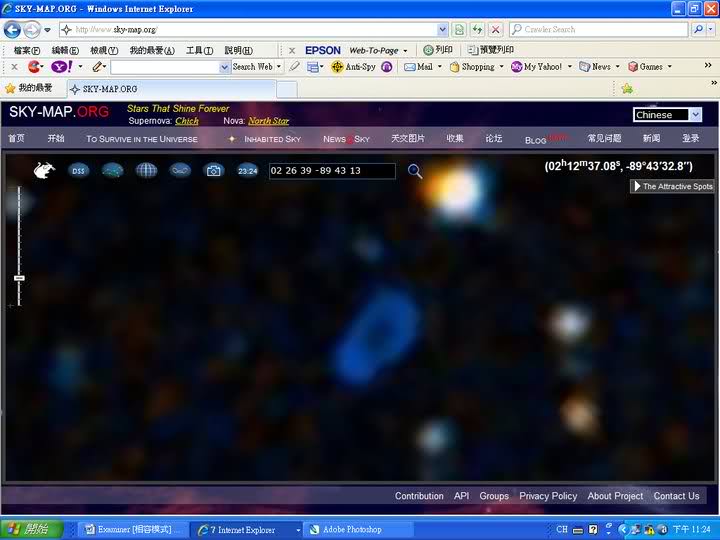Click the zoom slider handle
This screenshot has height=540, width=720.
coord(19,278)
